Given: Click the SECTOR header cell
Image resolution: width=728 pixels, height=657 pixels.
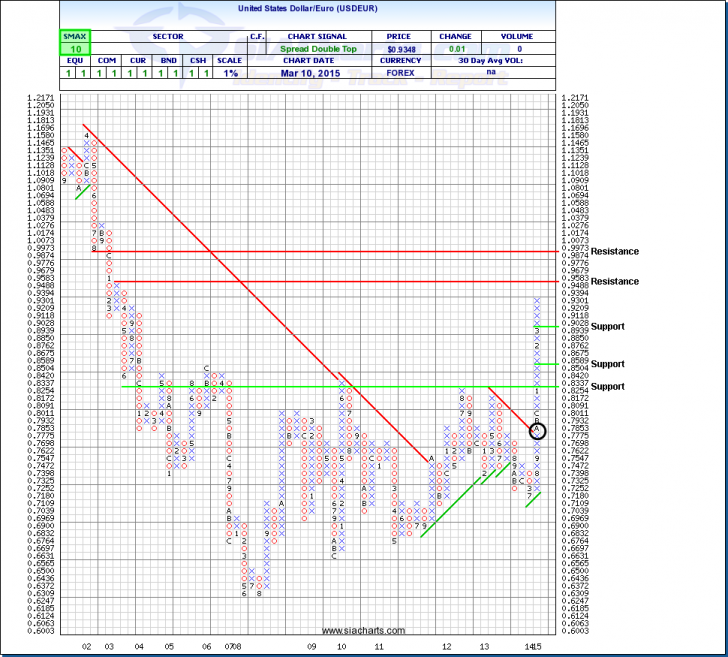Looking at the screenshot, I should pos(166,34).
